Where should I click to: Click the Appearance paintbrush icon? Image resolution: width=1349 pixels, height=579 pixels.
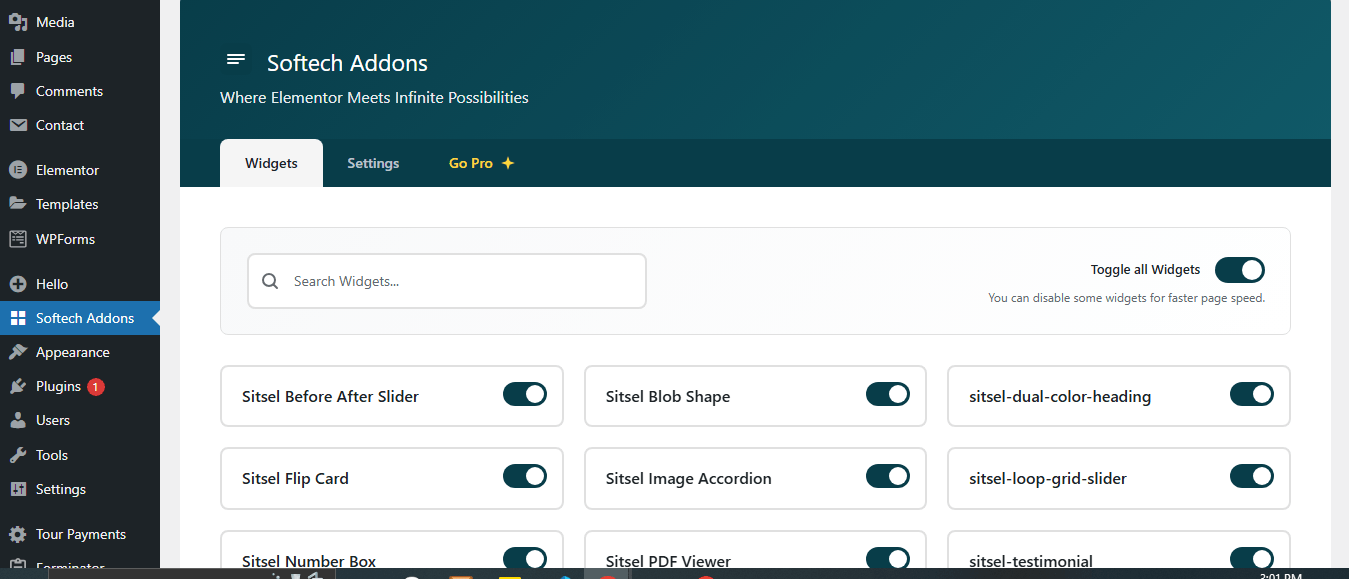pos(18,352)
